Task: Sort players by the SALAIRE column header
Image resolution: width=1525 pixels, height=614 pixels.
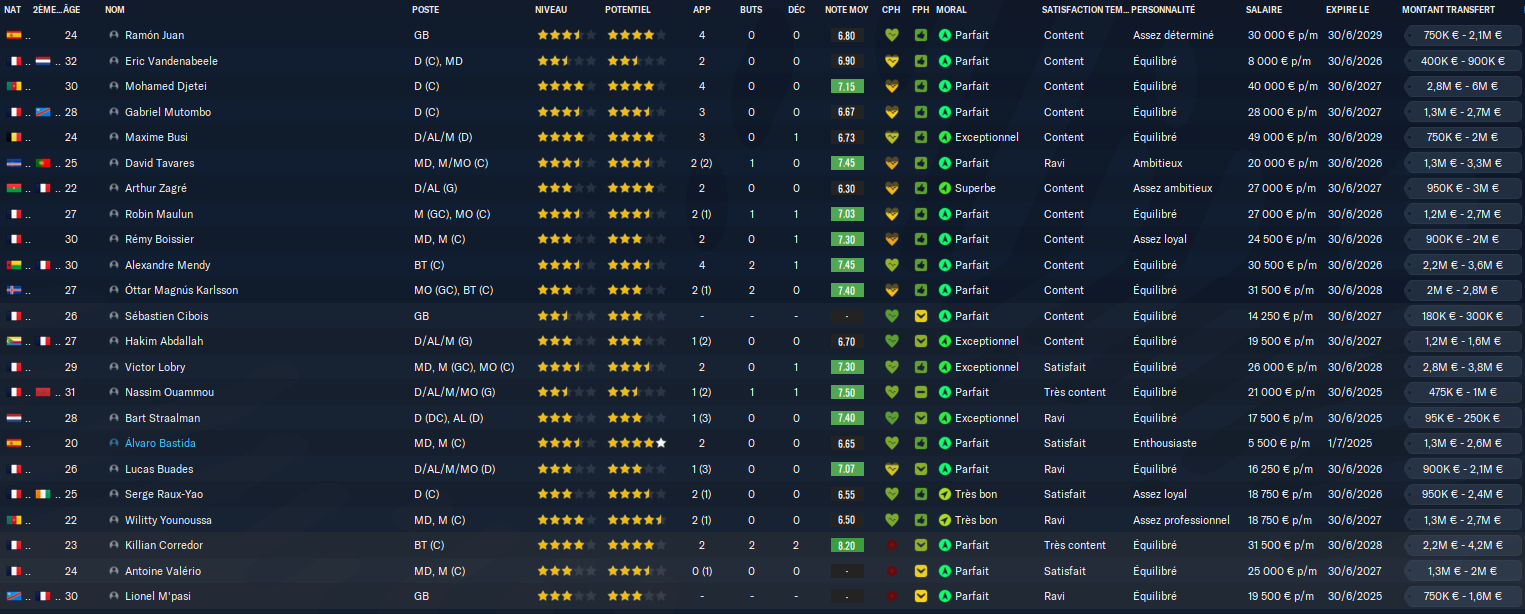Action: pos(1264,10)
